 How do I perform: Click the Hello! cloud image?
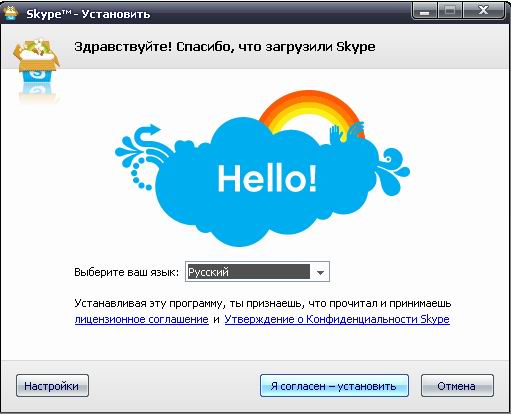pyautogui.click(x=262, y=169)
